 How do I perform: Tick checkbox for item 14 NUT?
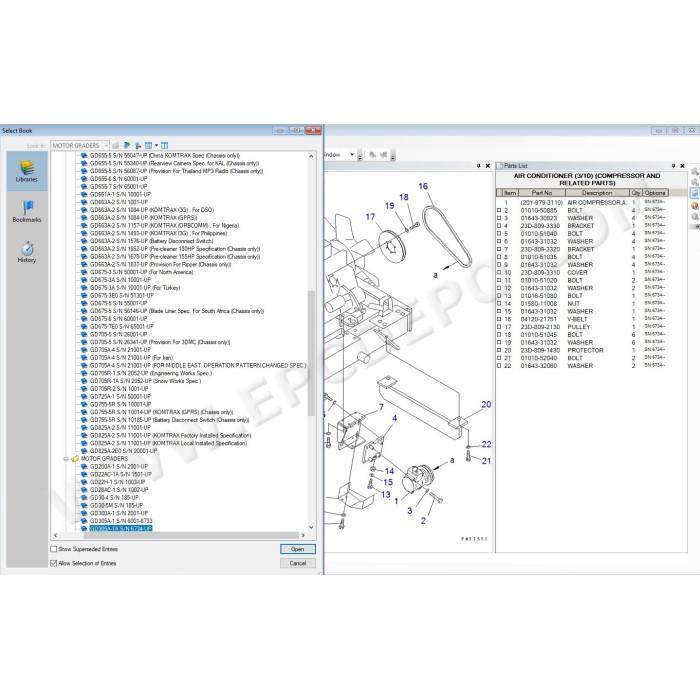point(499,304)
